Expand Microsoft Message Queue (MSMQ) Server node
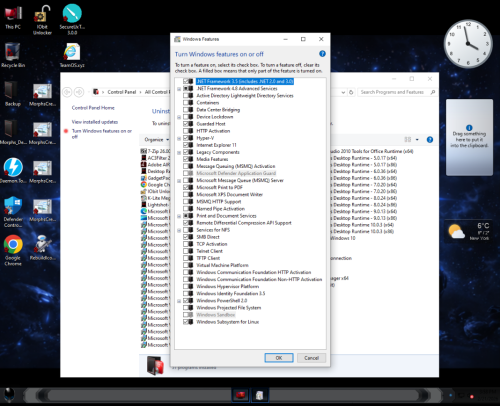This screenshot has width=500, height=406. [179, 181]
